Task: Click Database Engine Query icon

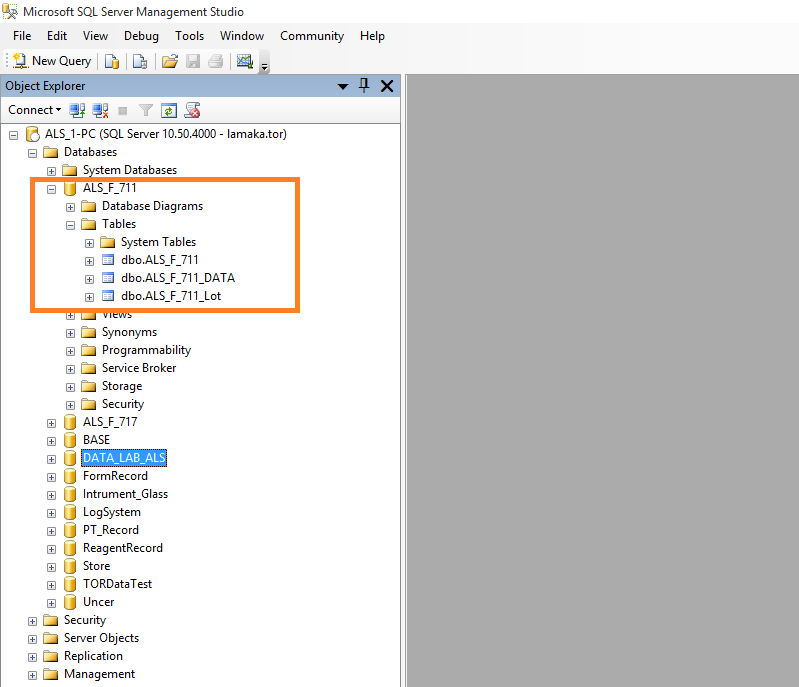Action: point(112,62)
